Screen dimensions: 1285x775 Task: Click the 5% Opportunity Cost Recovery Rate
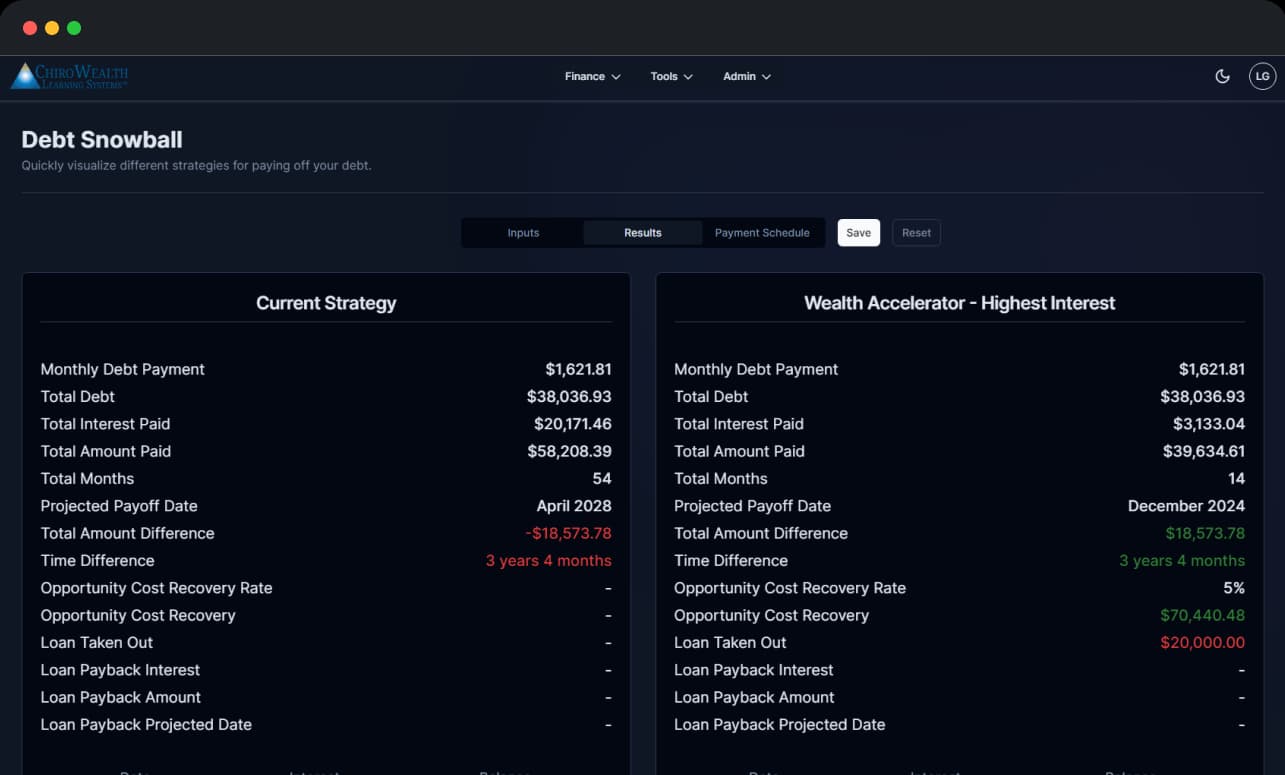[x=1235, y=588]
